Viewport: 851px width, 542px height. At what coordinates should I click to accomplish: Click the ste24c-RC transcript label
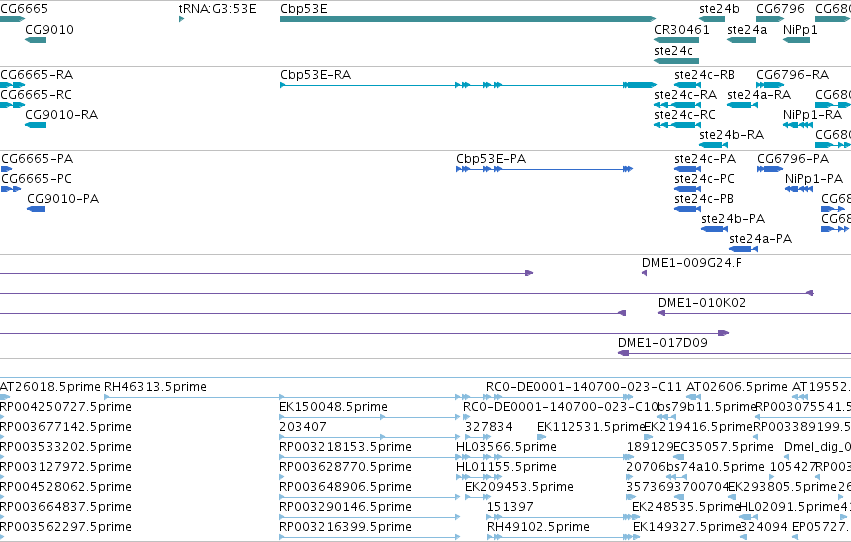(x=685, y=114)
